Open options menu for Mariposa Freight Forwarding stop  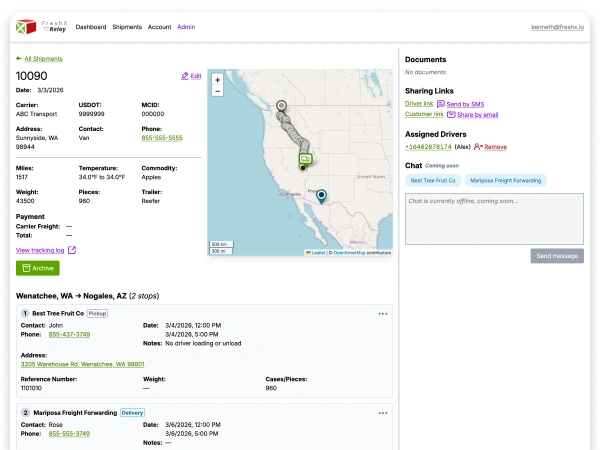tap(383, 413)
